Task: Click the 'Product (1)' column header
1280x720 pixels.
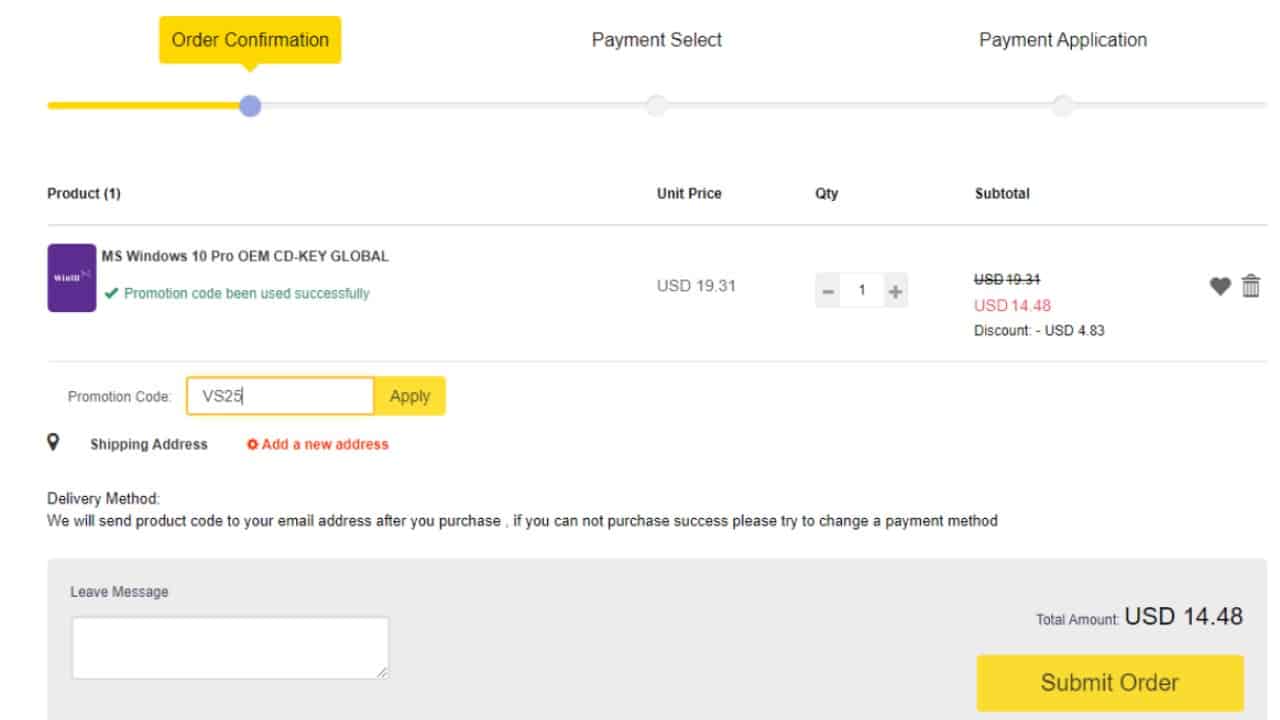Action: click(x=84, y=193)
